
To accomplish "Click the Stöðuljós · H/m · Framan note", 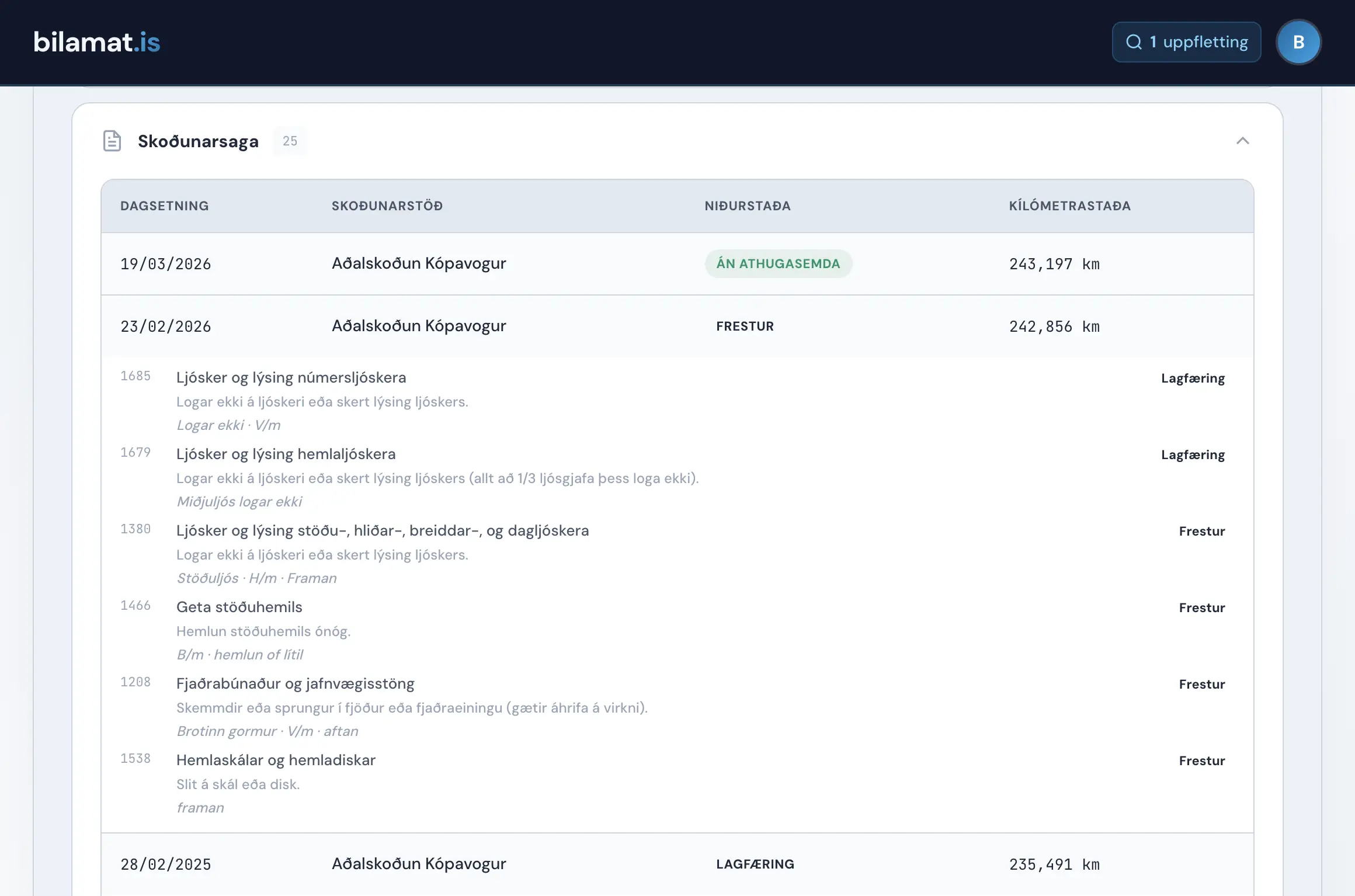I will point(256,578).
